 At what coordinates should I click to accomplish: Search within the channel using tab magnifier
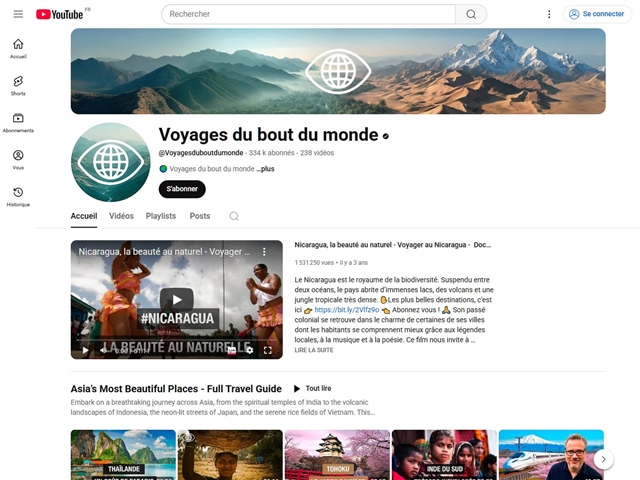(x=234, y=216)
